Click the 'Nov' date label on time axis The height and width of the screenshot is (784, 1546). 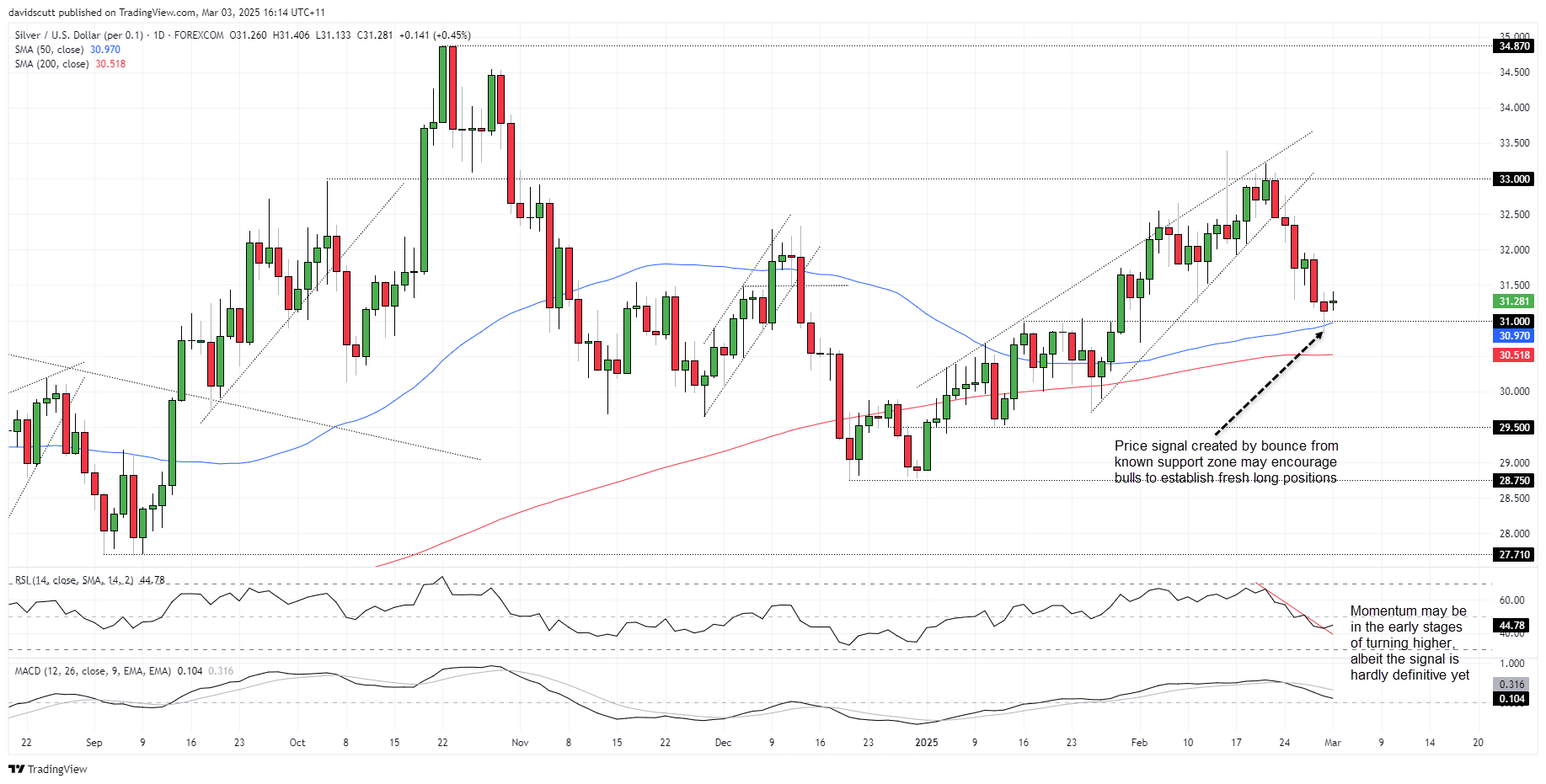pyautogui.click(x=520, y=743)
